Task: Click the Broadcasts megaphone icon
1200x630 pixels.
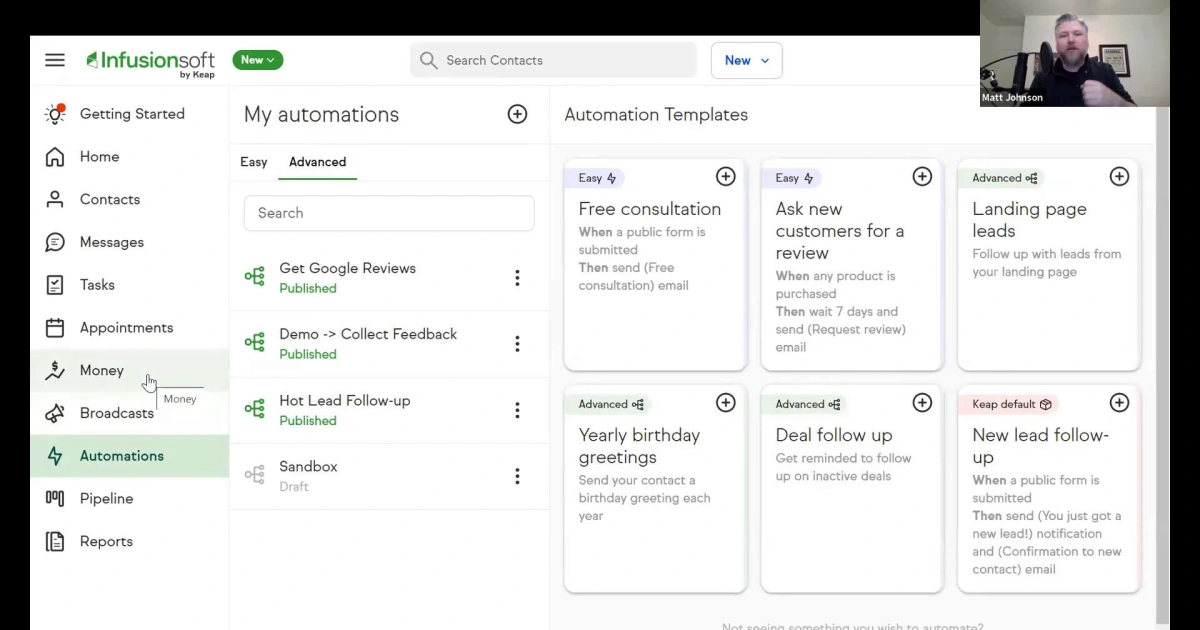Action: tap(55, 413)
